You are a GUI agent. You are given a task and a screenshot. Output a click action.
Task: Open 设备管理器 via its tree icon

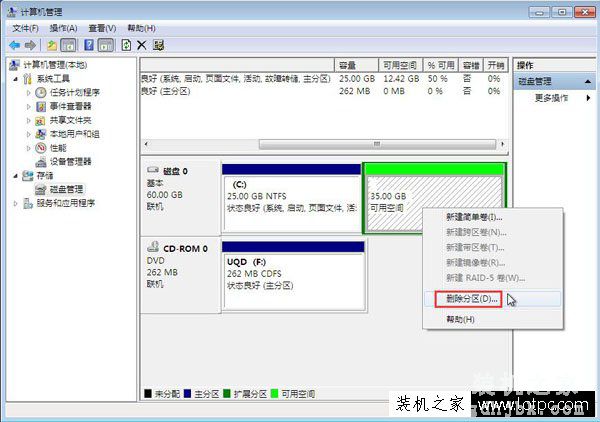[41, 162]
